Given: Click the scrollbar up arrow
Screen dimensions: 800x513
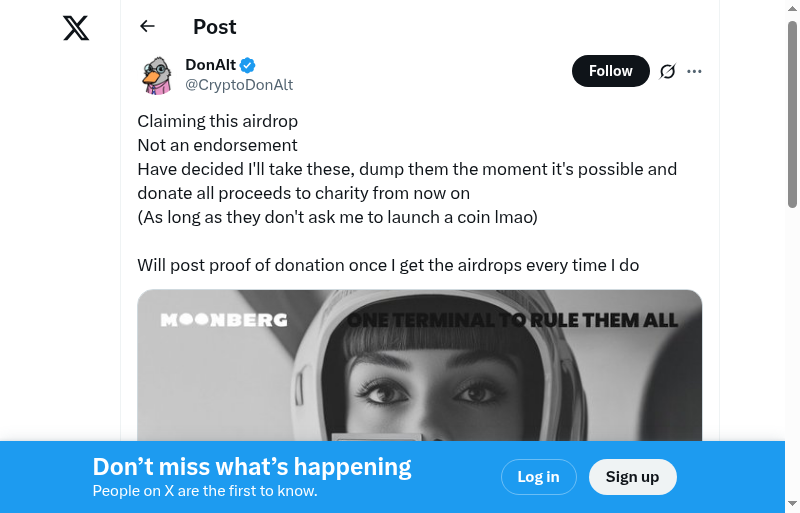Looking at the screenshot, I should click(792, 9).
